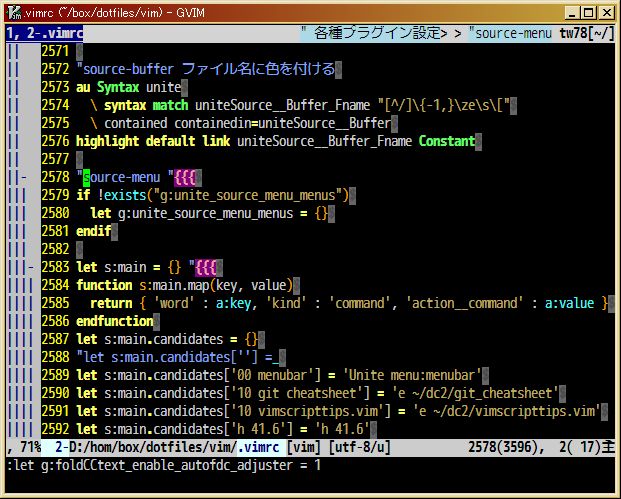This screenshot has width=621, height=499.
Task: Click ''h 41.6'' key on line 2592
Action: click(261, 429)
